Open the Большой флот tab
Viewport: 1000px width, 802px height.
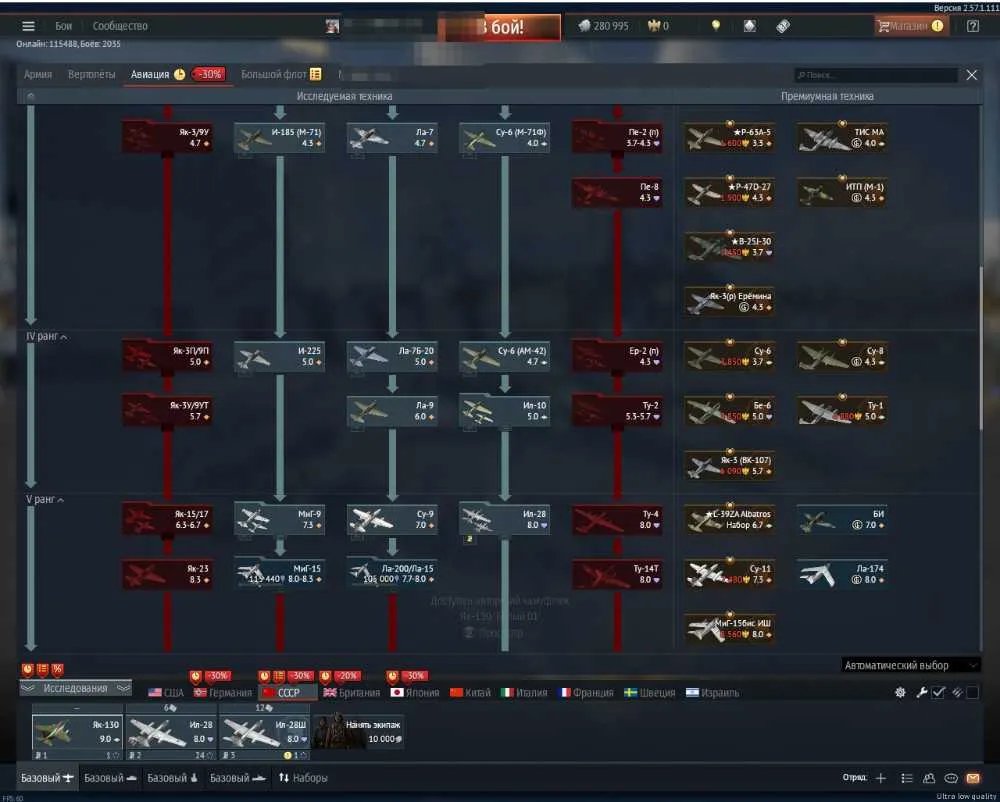point(281,75)
